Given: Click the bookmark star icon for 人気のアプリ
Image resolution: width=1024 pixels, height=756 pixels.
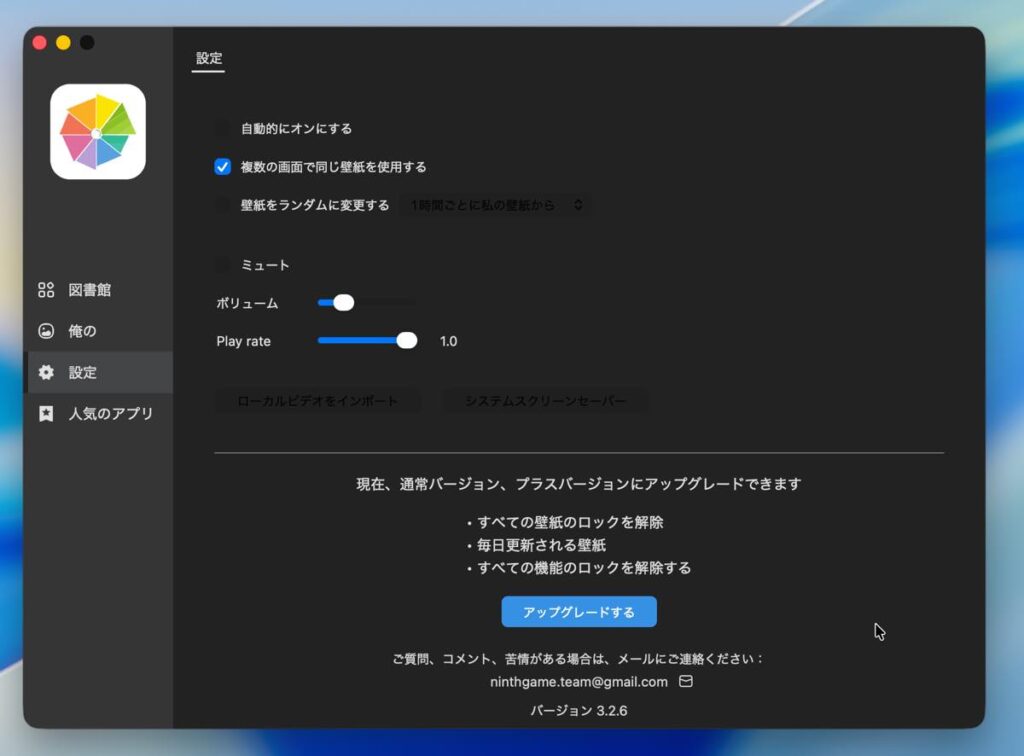Looking at the screenshot, I should click(x=46, y=413).
